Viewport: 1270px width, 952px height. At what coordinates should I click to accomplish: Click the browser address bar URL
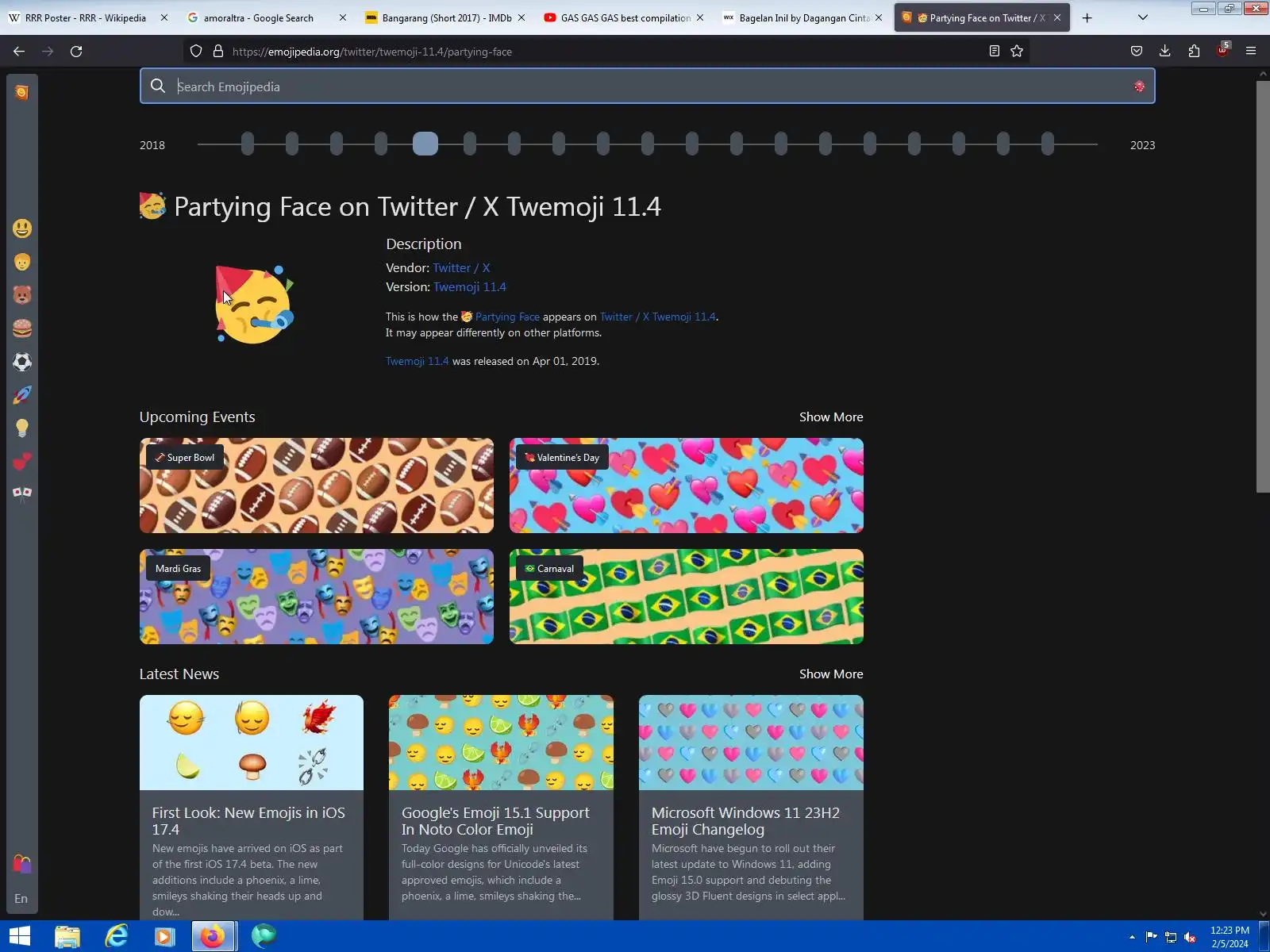coord(372,52)
